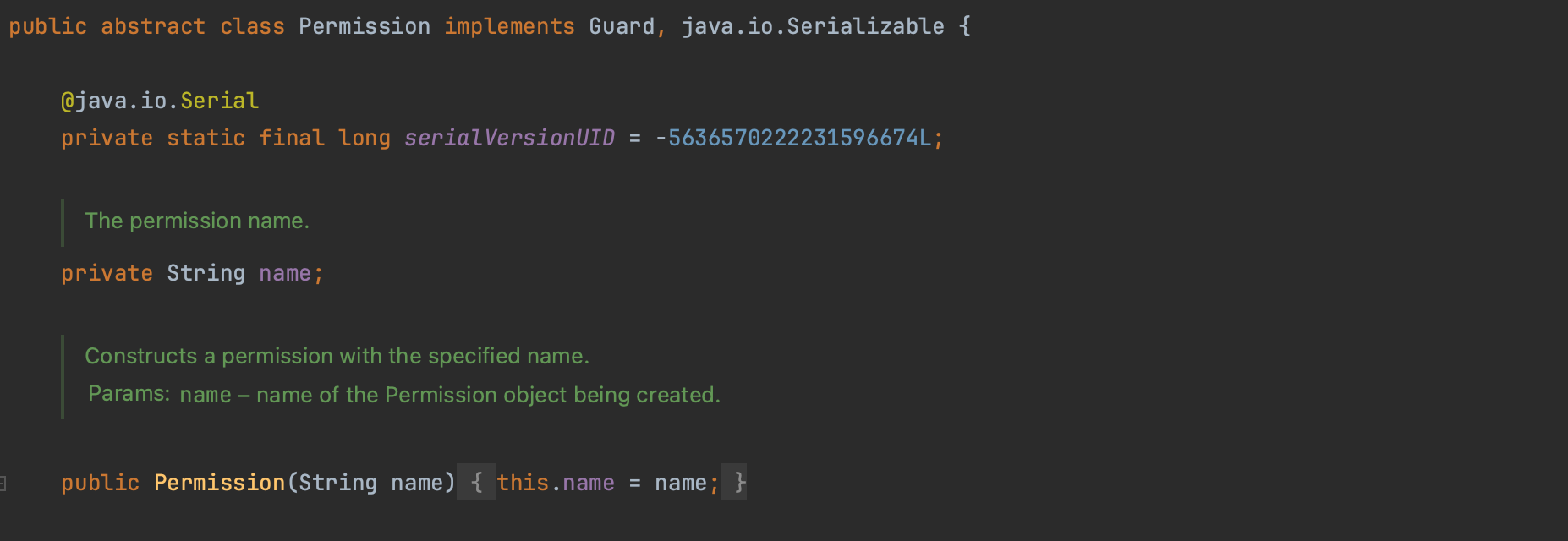Click the 'abstract' keyword in the class declaration
The height and width of the screenshot is (541, 1568).
click(153, 27)
